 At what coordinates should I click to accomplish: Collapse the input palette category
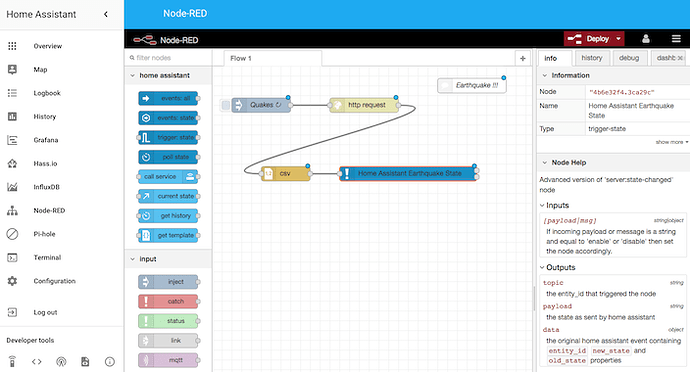click(x=132, y=259)
